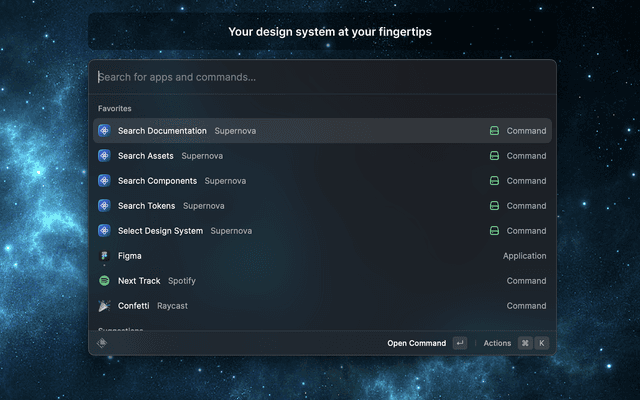This screenshot has height=400, width=640.
Task: Click the Enter key hint icon
Action: [x=460, y=343]
